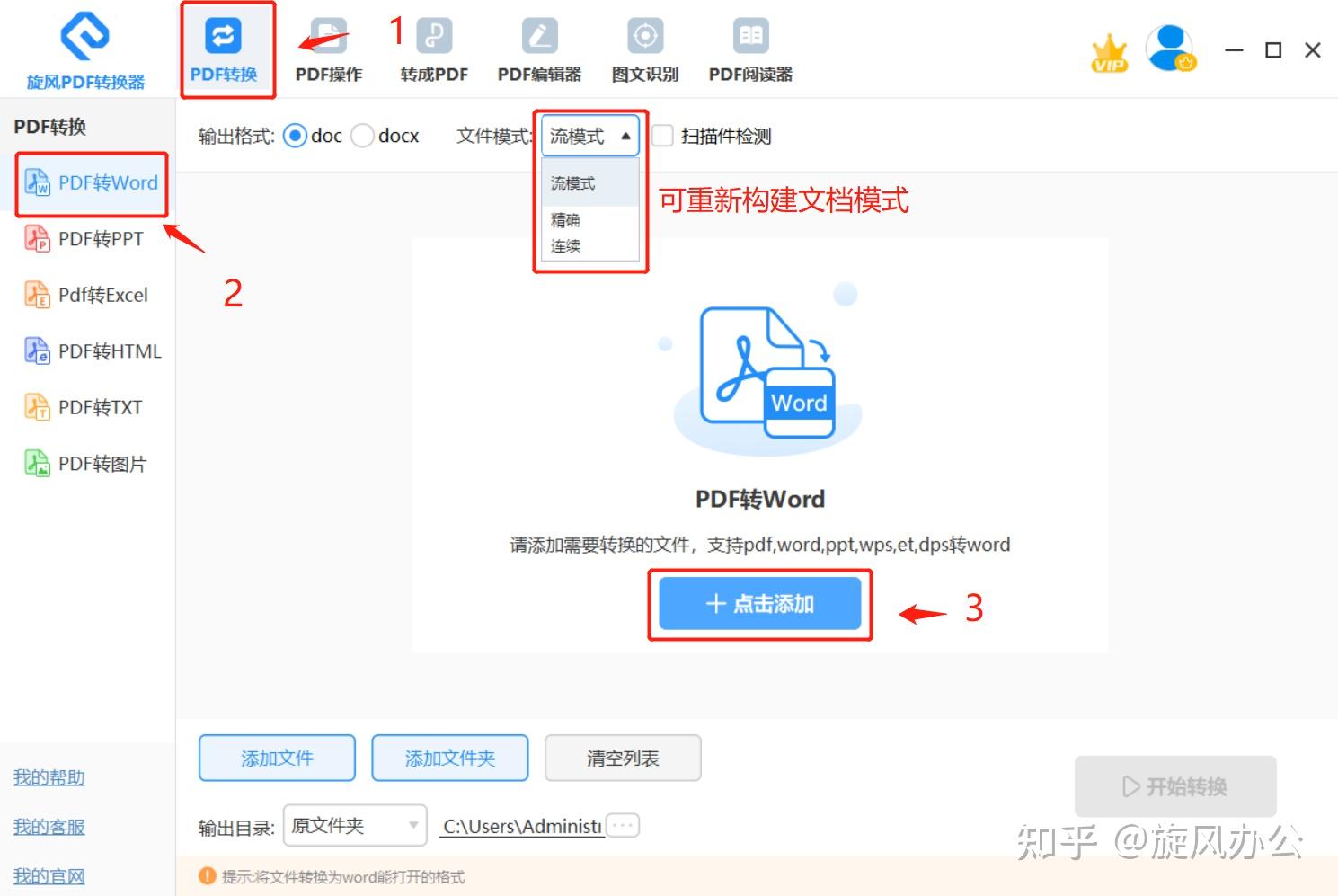Open the 我的客服 link
The image size is (1338, 896).
point(49,827)
